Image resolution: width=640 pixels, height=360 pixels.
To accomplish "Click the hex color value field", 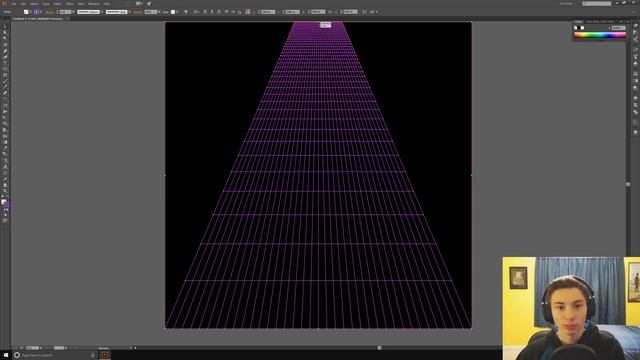I will pos(618,28).
